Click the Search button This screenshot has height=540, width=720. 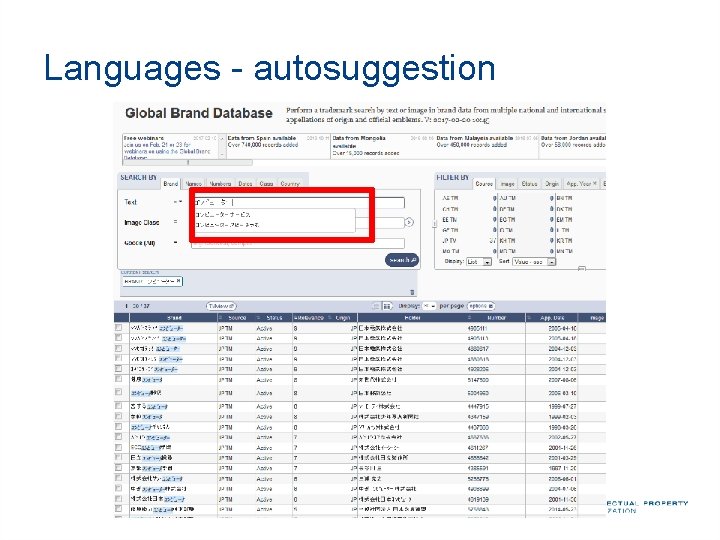402,260
